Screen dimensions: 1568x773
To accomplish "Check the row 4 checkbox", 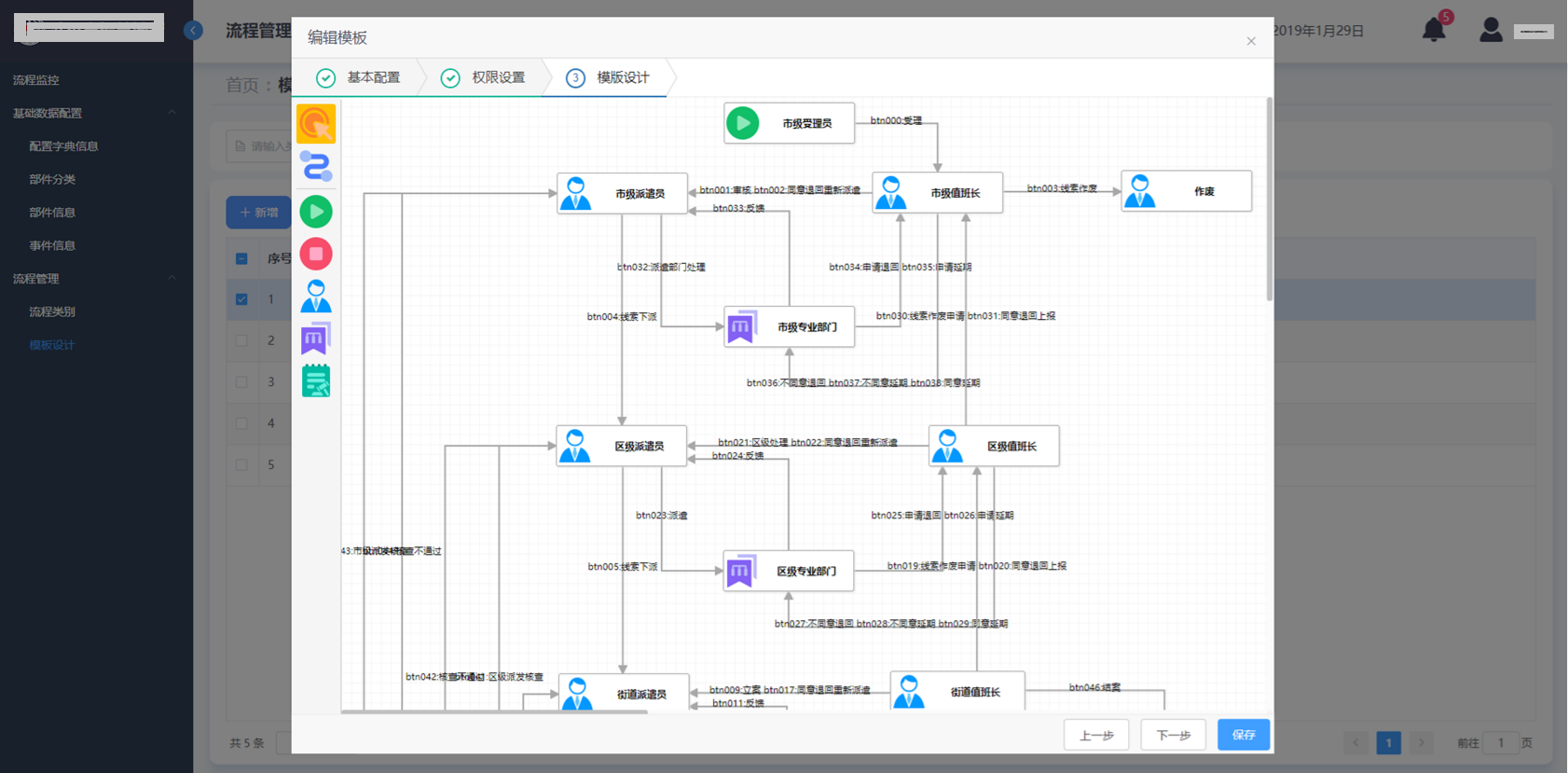I will (x=241, y=423).
